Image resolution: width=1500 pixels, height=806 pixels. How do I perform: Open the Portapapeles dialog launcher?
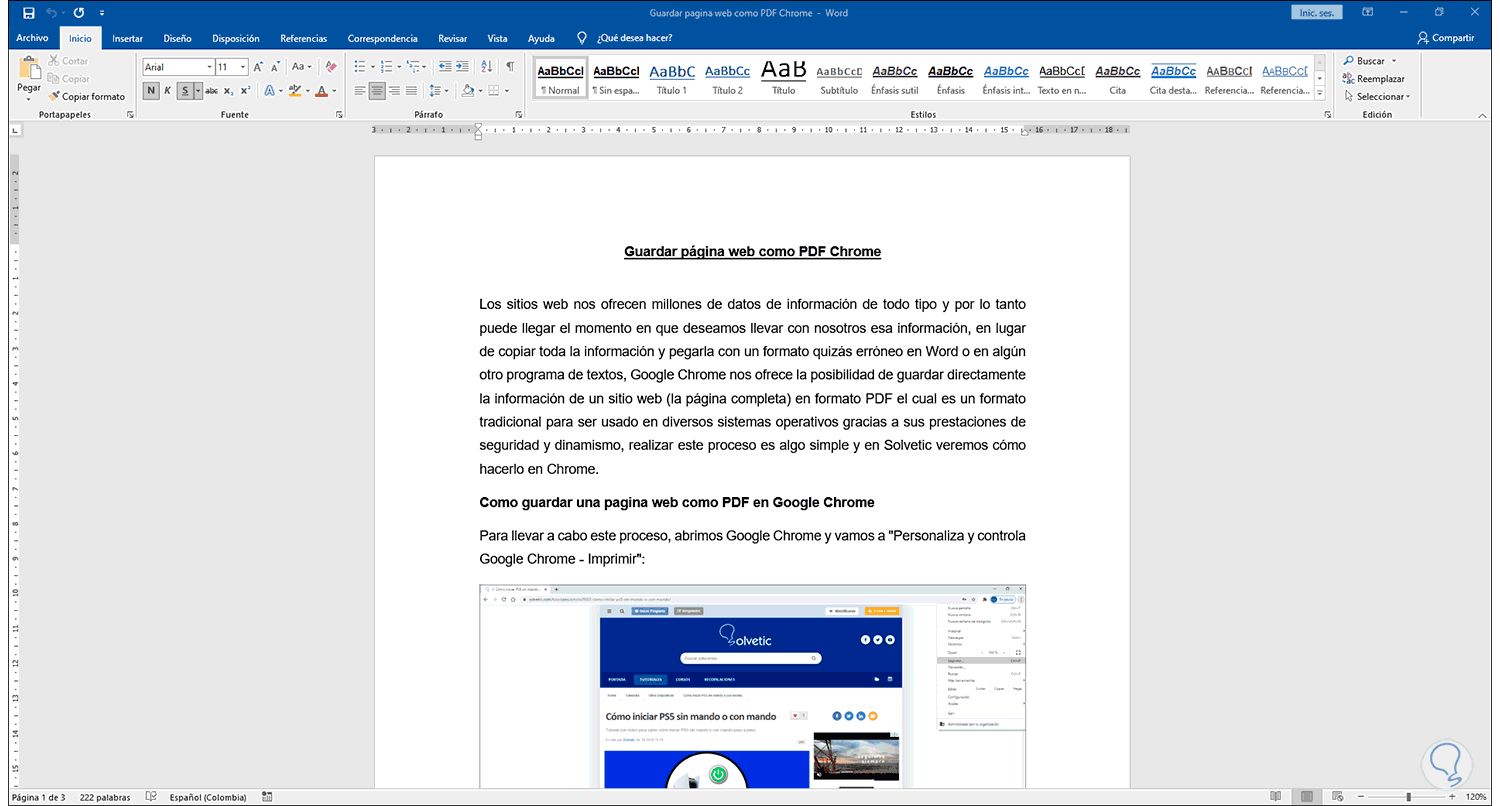[x=131, y=115]
